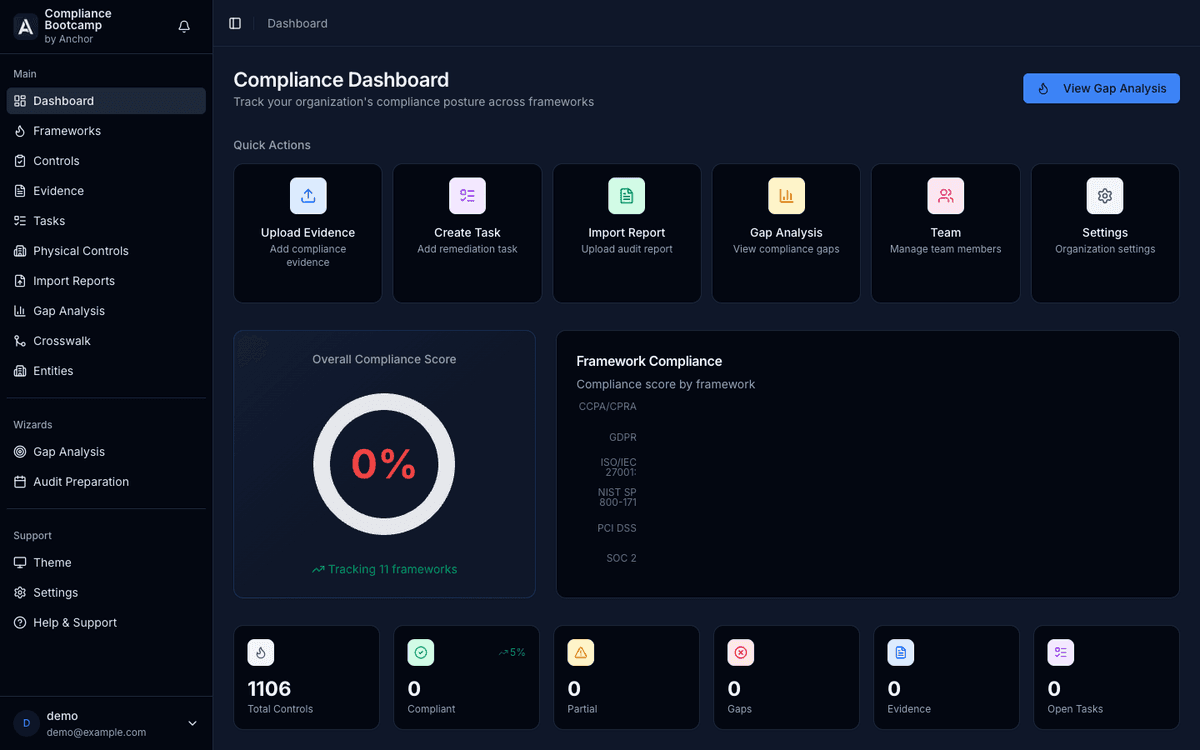Click the Partial warning triangle icon
The width and height of the screenshot is (1200, 750).
pos(581,653)
